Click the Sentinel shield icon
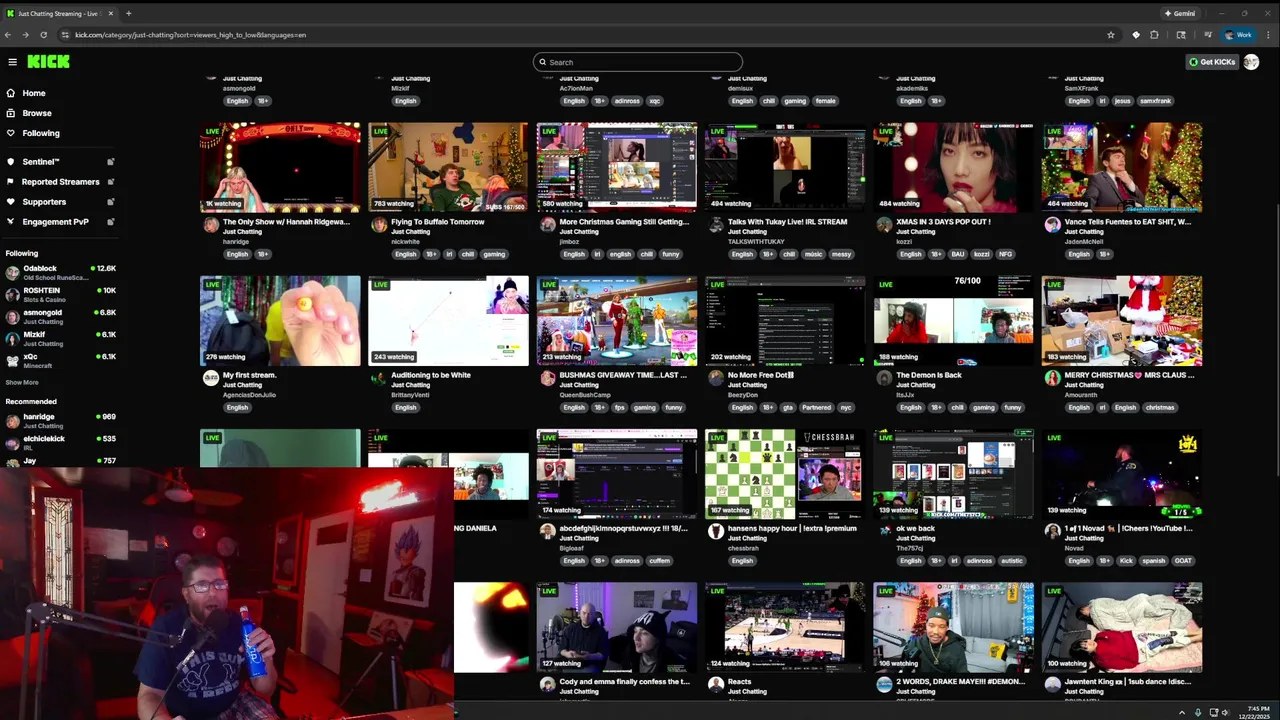1280x720 pixels. (12, 162)
